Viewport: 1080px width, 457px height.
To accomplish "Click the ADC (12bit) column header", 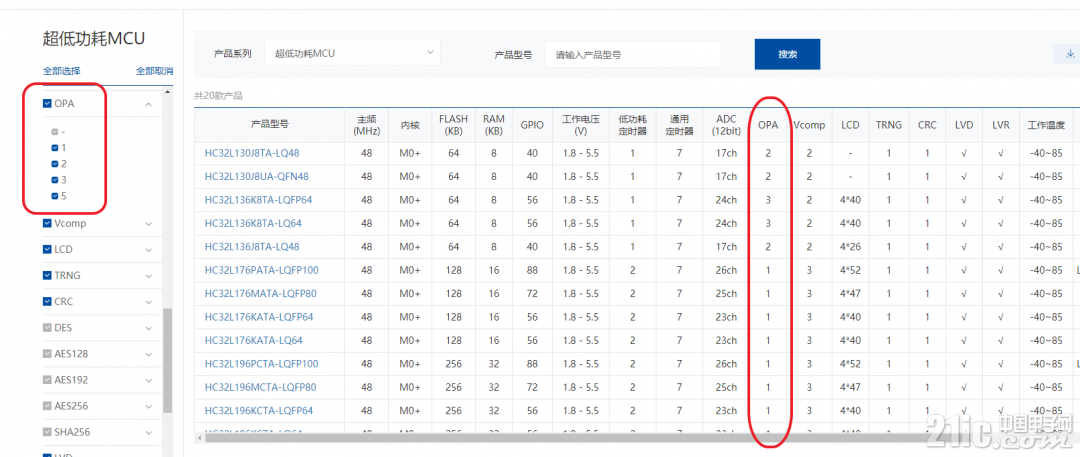I will tap(726, 125).
